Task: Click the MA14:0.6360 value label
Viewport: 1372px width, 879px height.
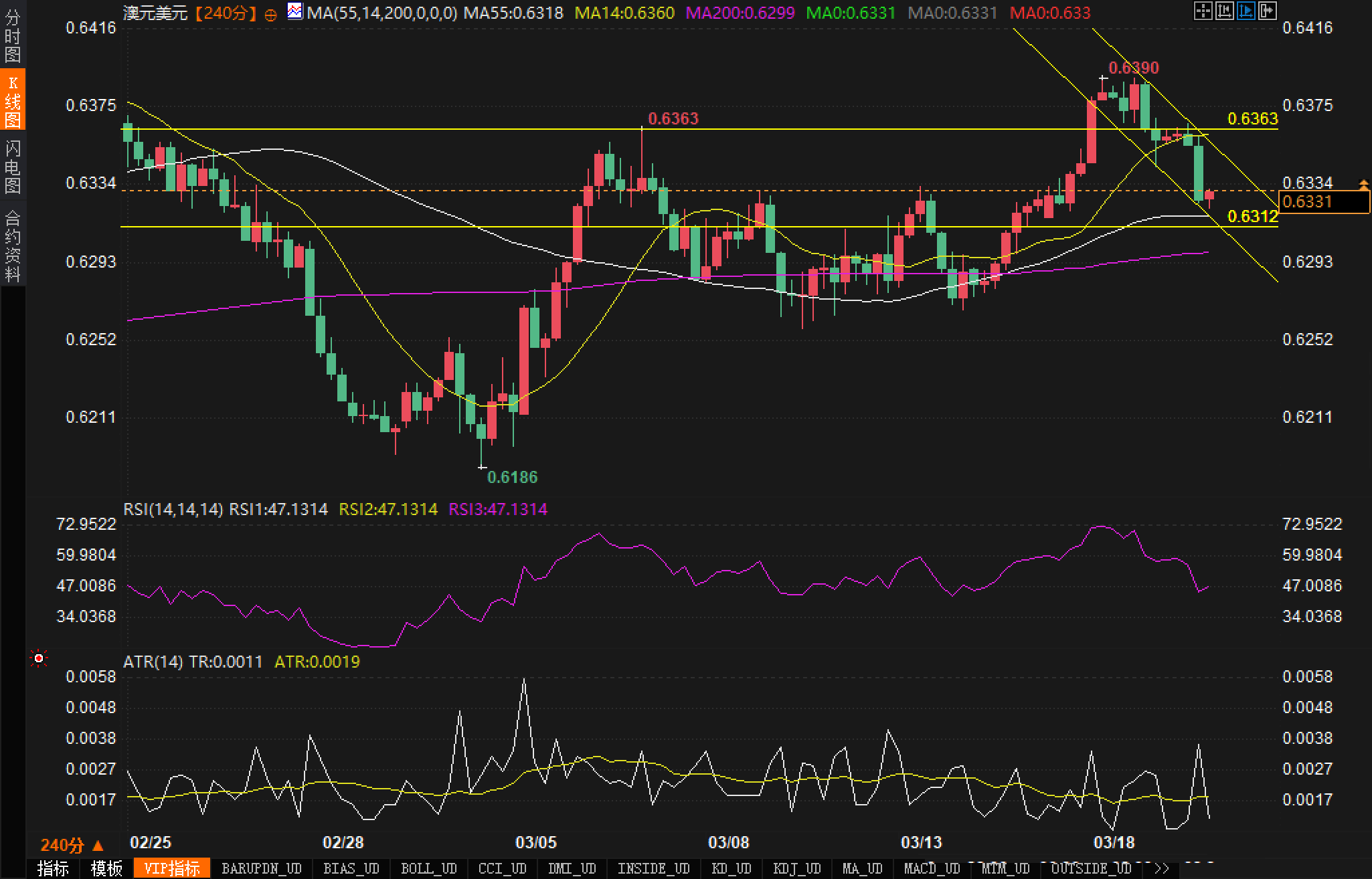Action: click(624, 13)
